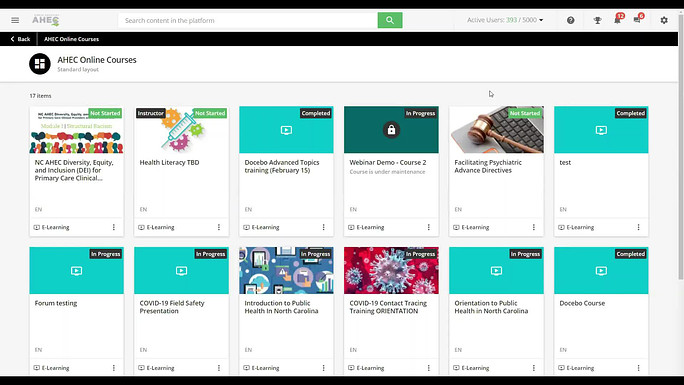Expand the Active Users dropdown
The image size is (684, 385).
(x=505, y=20)
